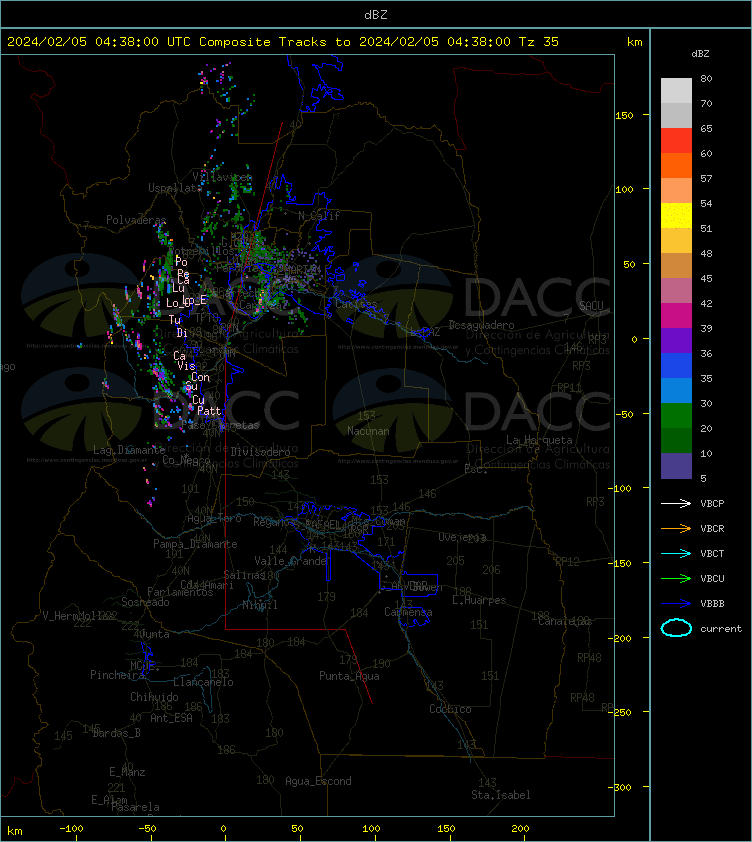The image size is (752, 842).
Task: Click the 'Sosneado' map label
Action: pyautogui.click(x=145, y=602)
